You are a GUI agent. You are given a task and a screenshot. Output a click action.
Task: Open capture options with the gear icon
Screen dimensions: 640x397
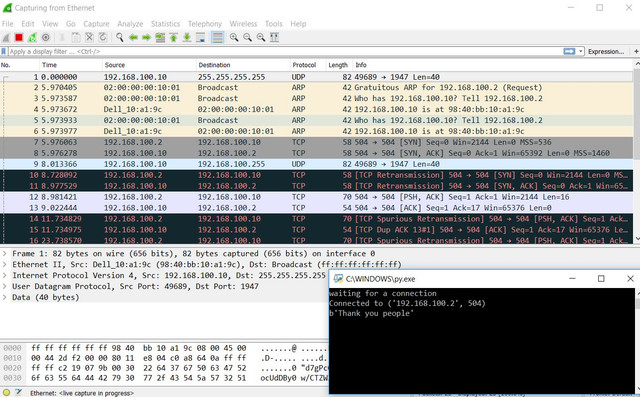[46, 38]
